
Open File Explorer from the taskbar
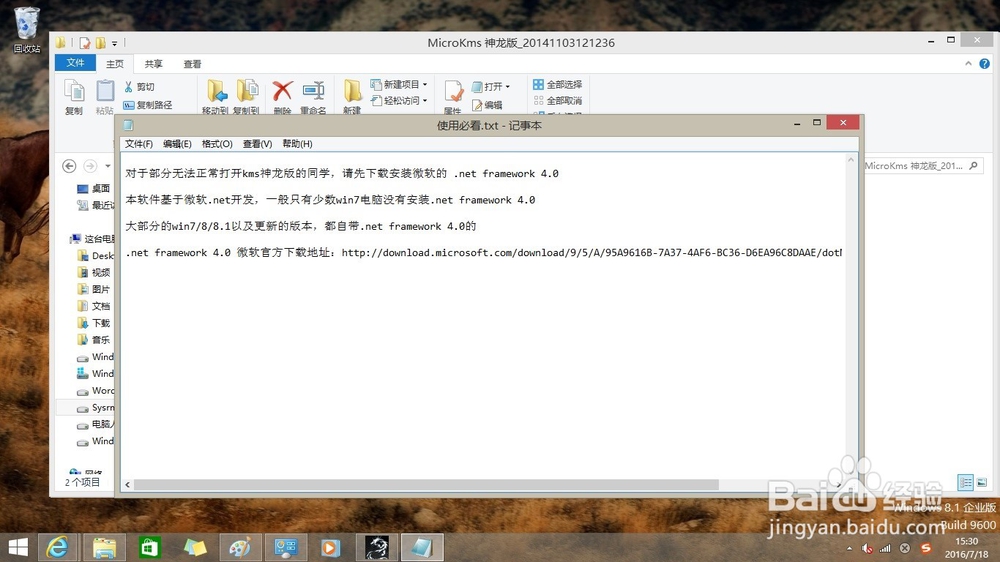point(104,547)
